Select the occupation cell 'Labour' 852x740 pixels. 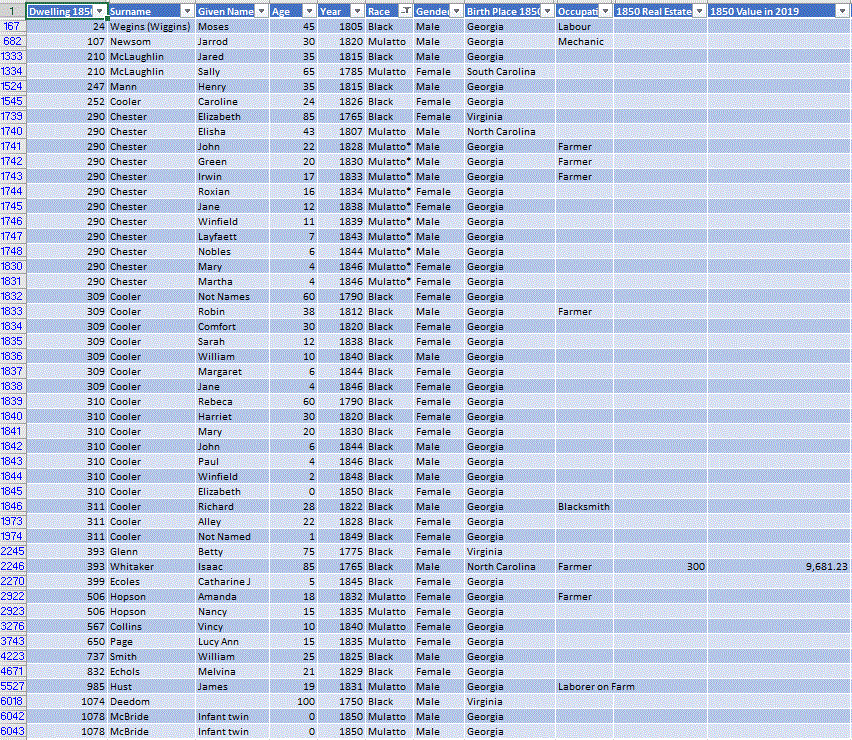[584, 27]
